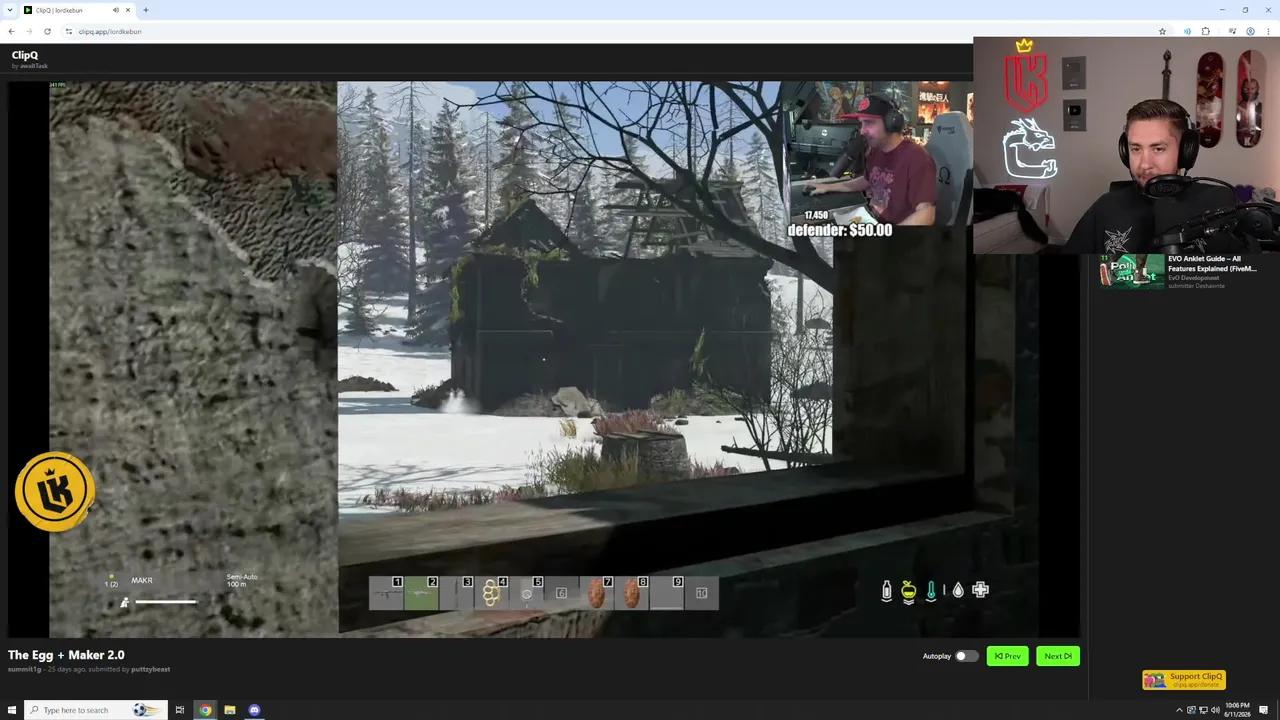The height and width of the screenshot is (720, 1280).
Task: Open Task View on the taskbar
Action: pyautogui.click(x=180, y=710)
